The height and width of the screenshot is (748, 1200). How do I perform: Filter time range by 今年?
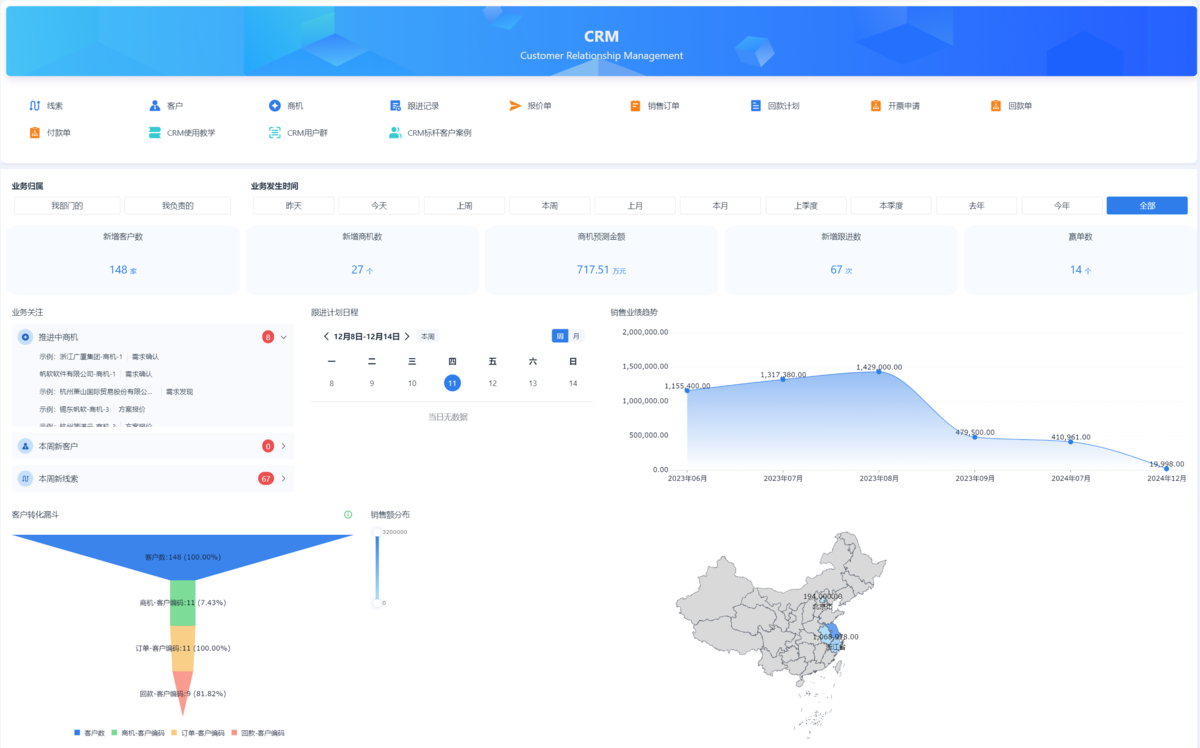(x=1062, y=205)
